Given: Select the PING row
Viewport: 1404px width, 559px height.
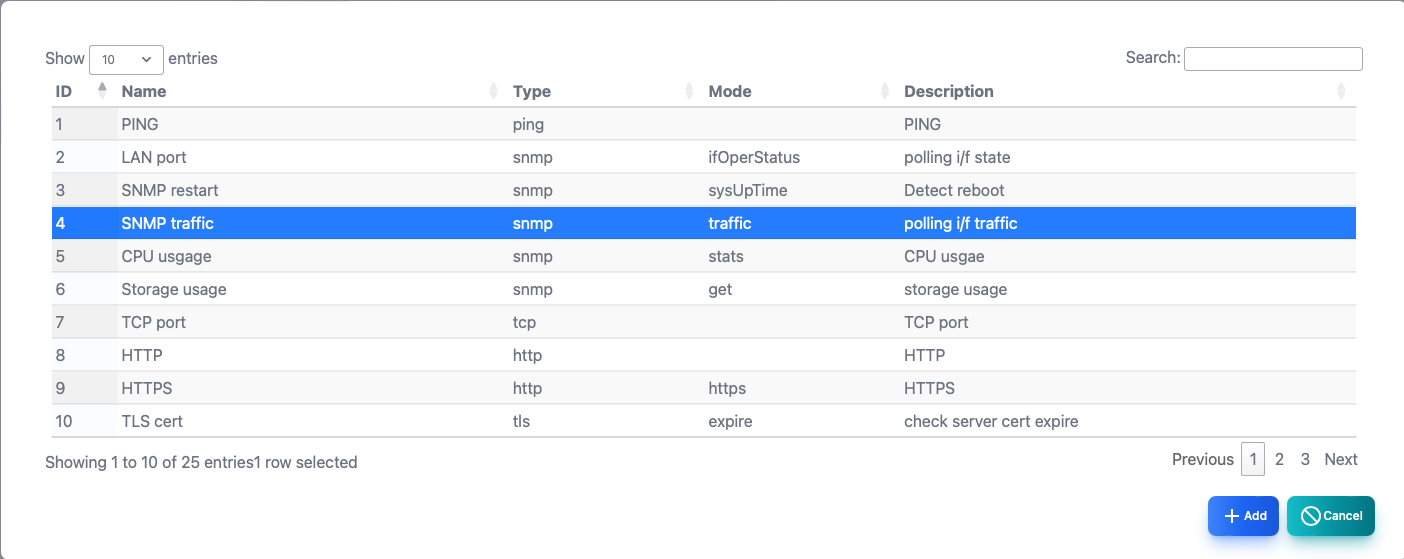Looking at the screenshot, I should (x=704, y=124).
